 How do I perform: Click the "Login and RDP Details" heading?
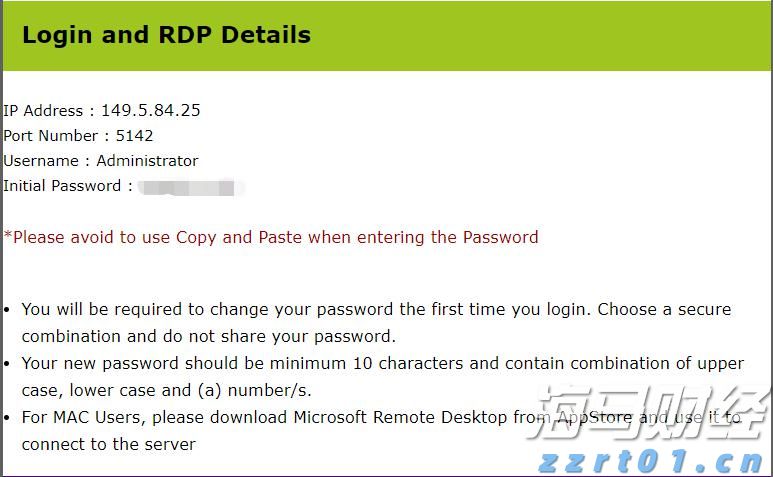click(x=166, y=35)
